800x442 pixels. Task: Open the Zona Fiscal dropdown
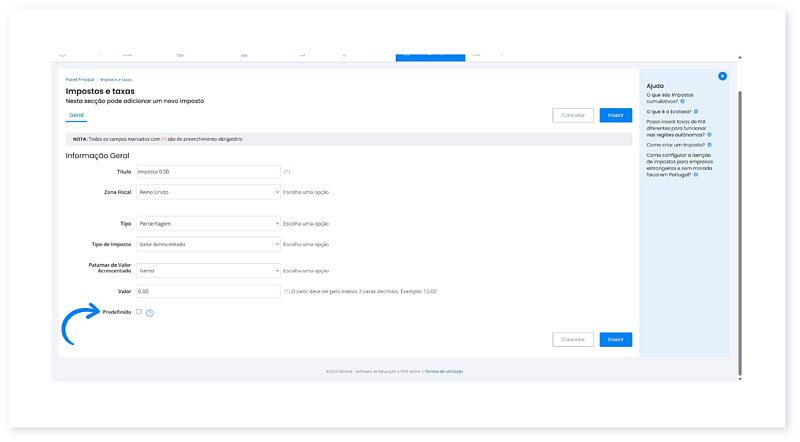[x=208, y=191]
